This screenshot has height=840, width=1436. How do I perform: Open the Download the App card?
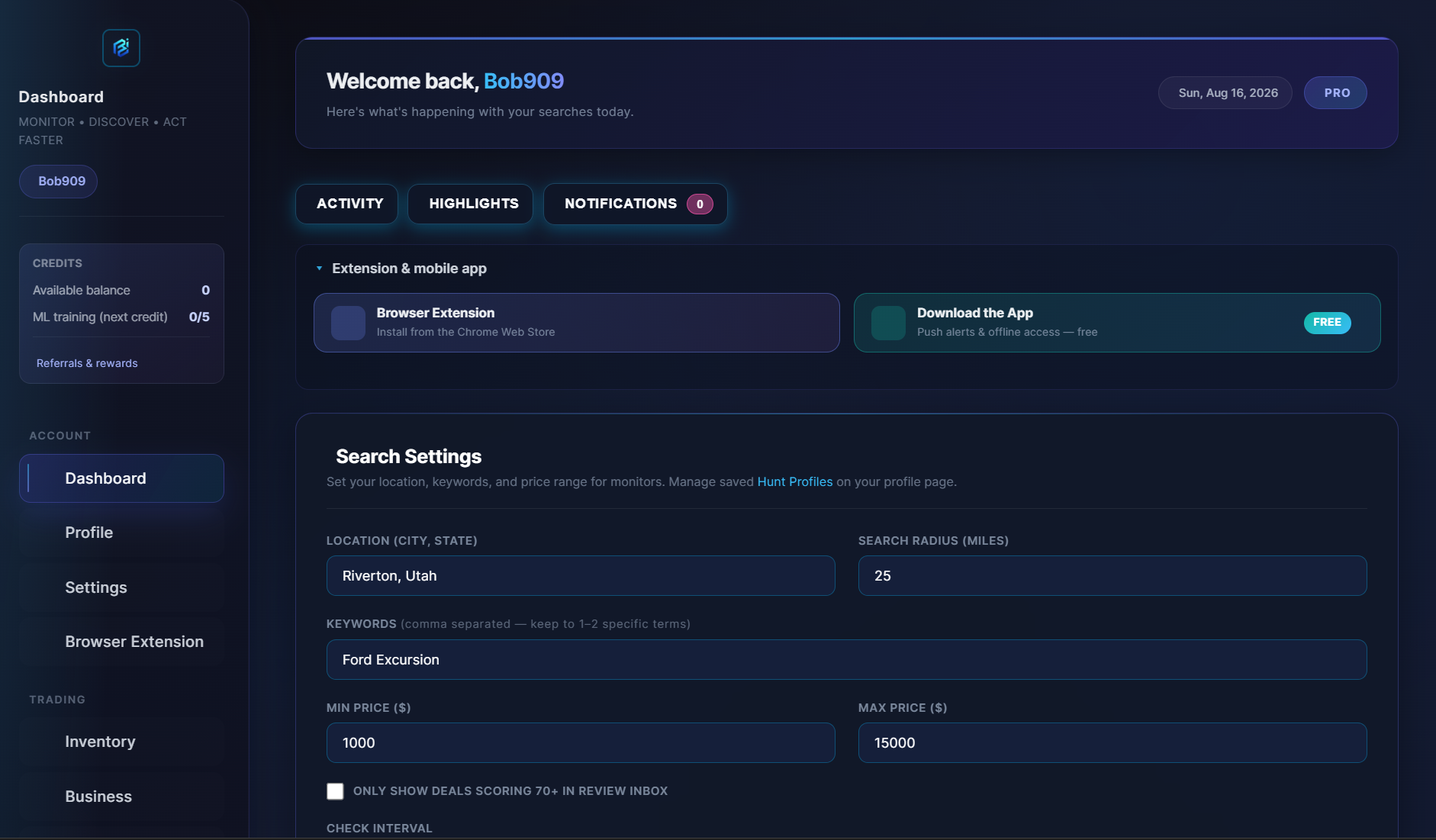pyautogui.click(x=1117, y=323)
